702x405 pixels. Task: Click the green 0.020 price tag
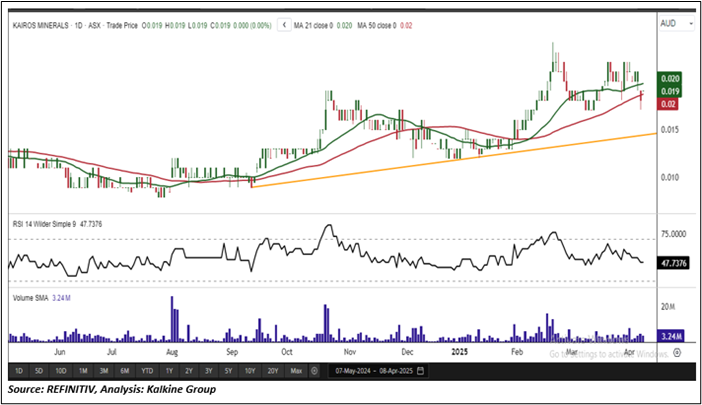[x=669, y=79]
